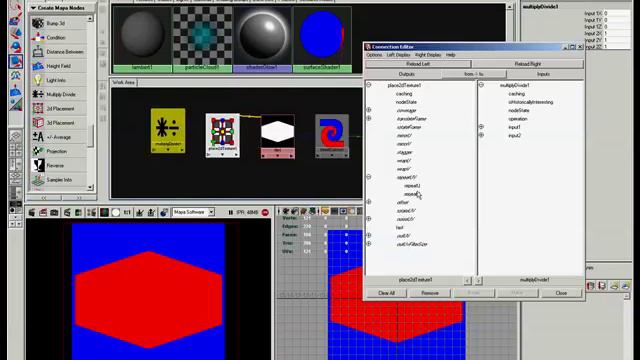
Task: Click the Create Nodes list scroll down arrow
Action: [90, 187]
